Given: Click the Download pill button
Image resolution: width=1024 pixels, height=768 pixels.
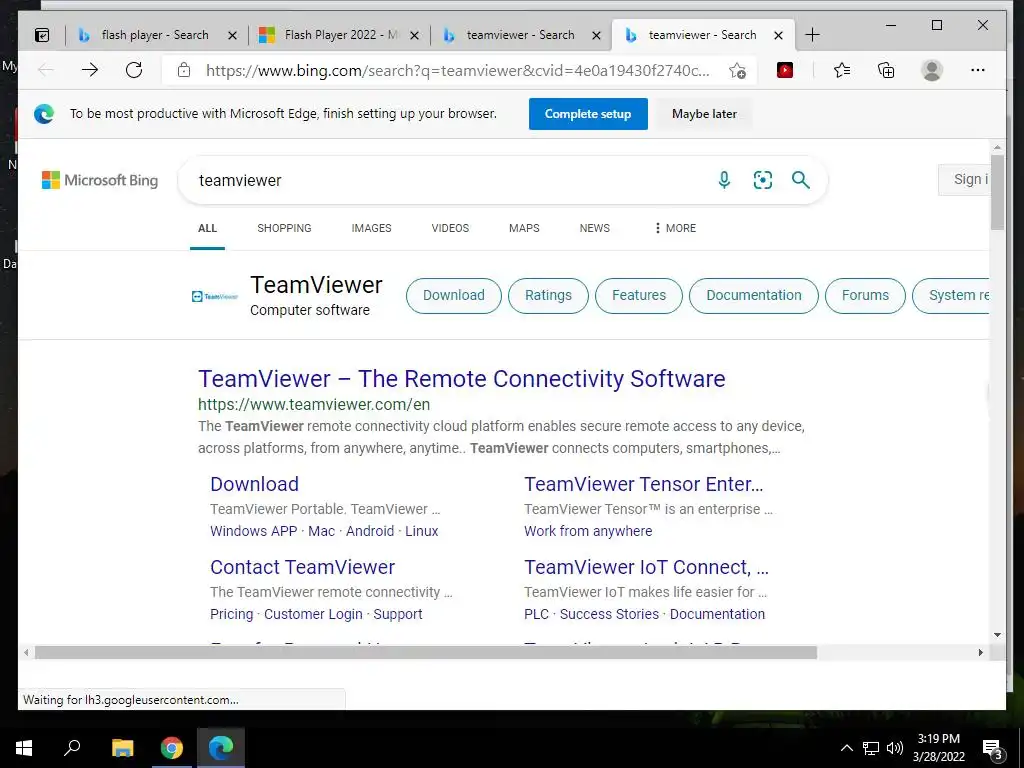Looking at the screenshot, I should [x=454, y=295].
